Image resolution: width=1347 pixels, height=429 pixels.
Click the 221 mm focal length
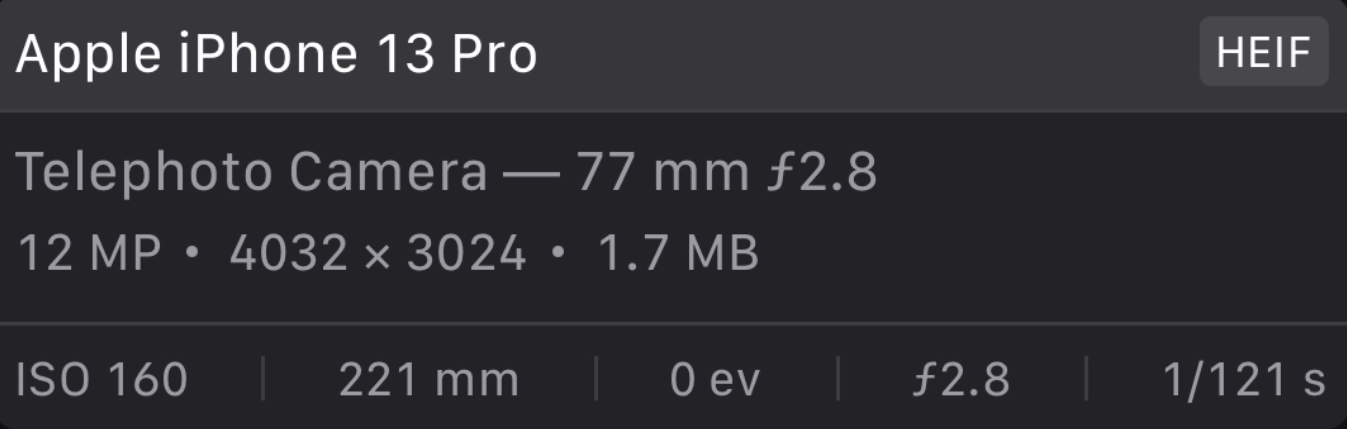[x=428, y=380]
